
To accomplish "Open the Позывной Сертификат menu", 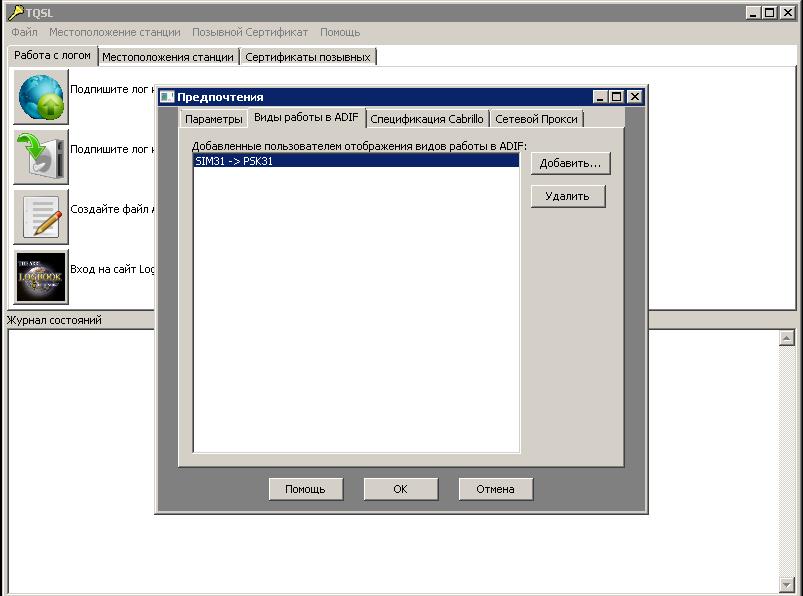I will pyautogui.click(x=250, y=33).
